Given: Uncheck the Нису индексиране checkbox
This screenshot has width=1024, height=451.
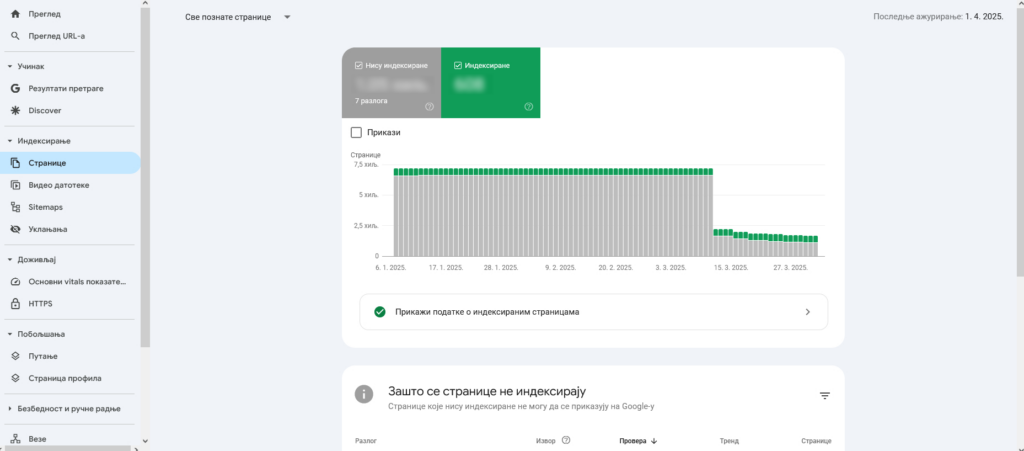Looking at the screenshot, I should click(359, 66).
